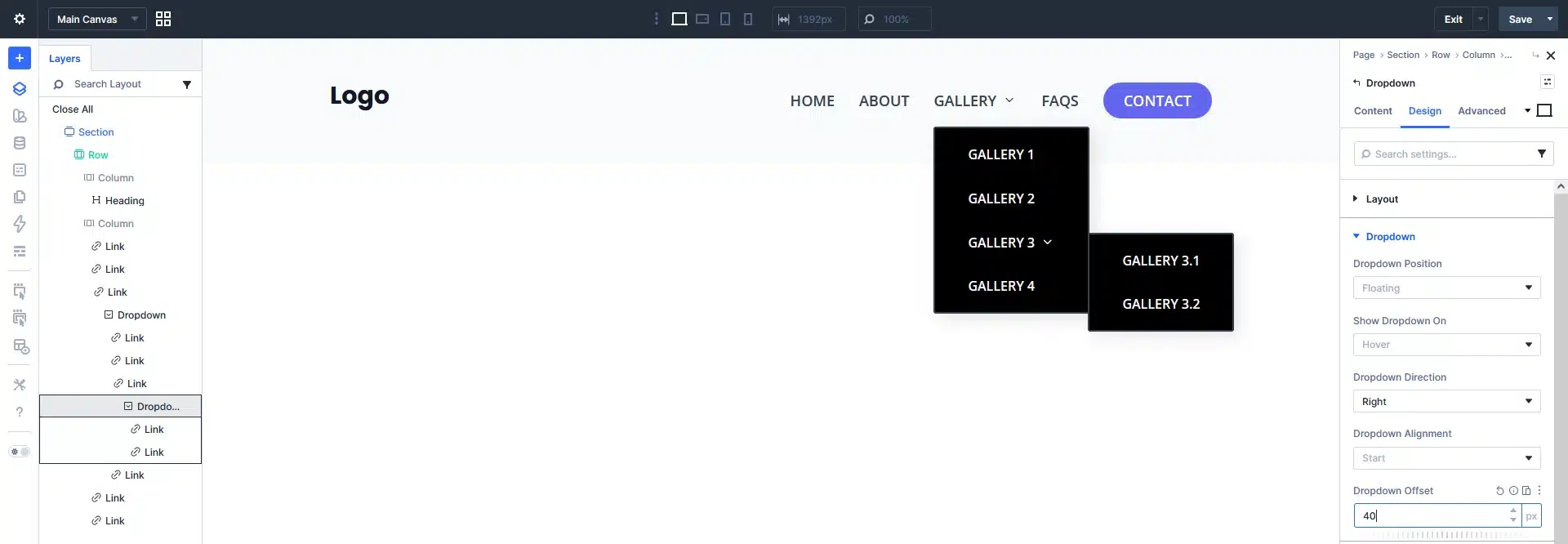The height and width of the screenshot is (544, 1568).
Task: Switch to tablet portrait view icon
Action: pos(725,19)
